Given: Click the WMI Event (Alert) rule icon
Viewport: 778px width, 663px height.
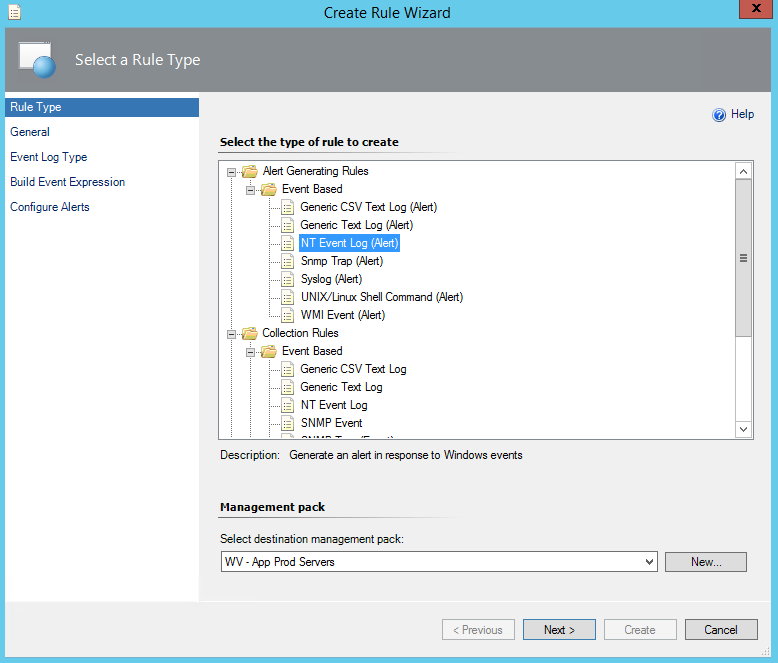Looking at the screenshot, I should coord(288,315).
